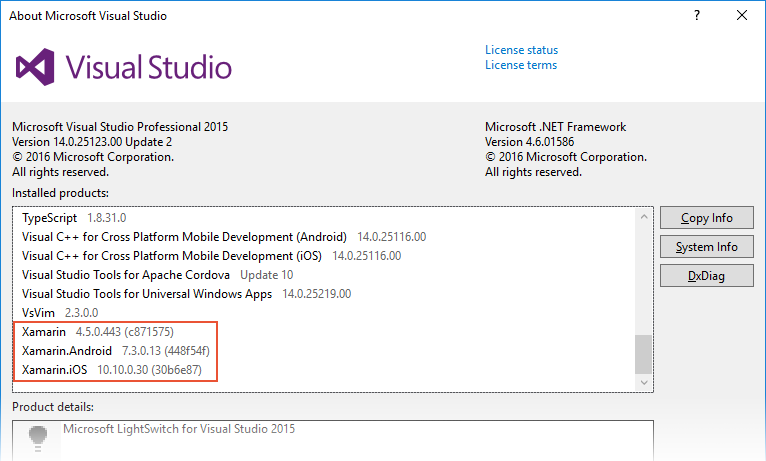Click the Version 14.0.25123.00 Update 2 text

(92, 142)
